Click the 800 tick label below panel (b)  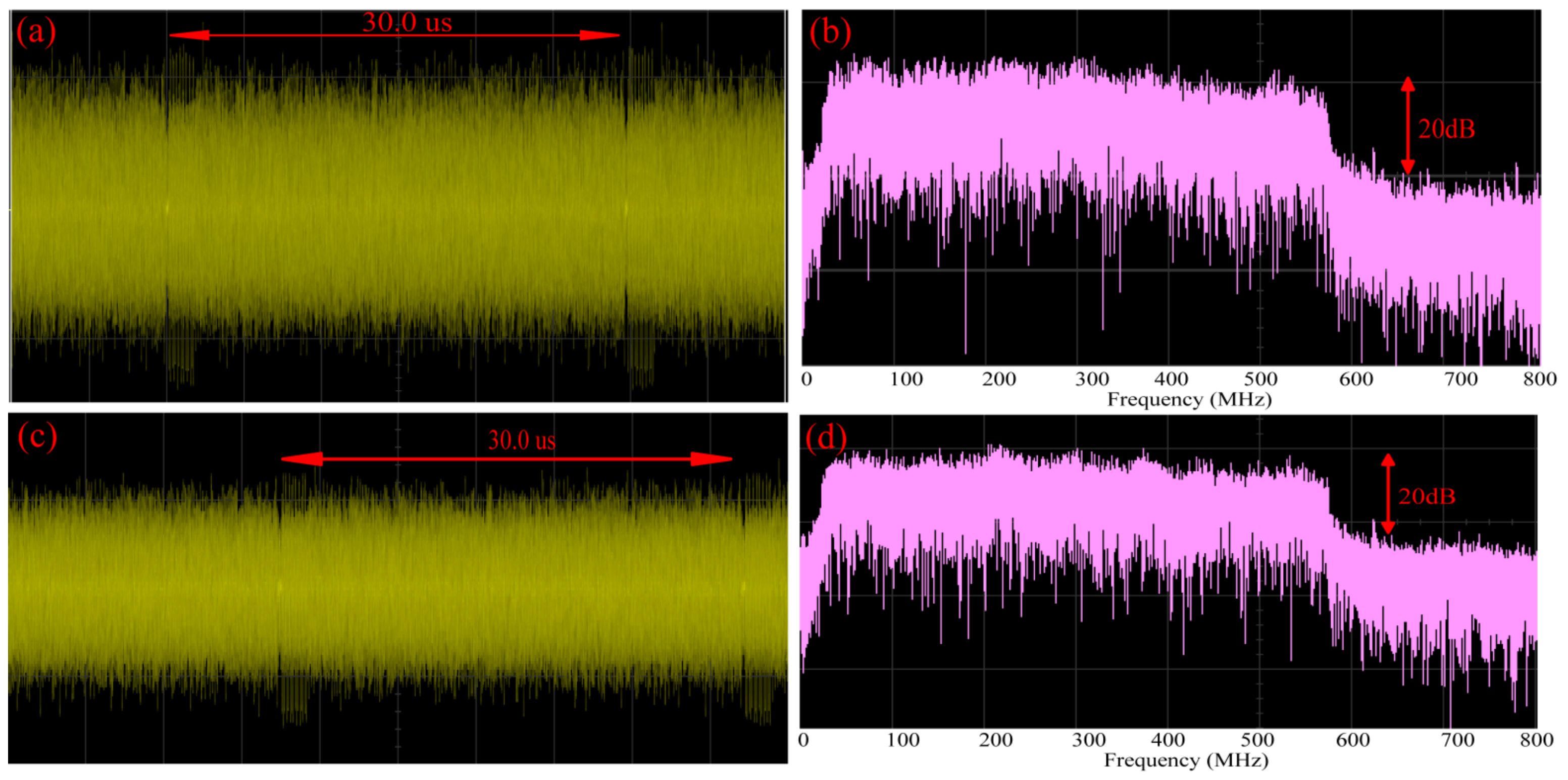[x=1539, y=379]
